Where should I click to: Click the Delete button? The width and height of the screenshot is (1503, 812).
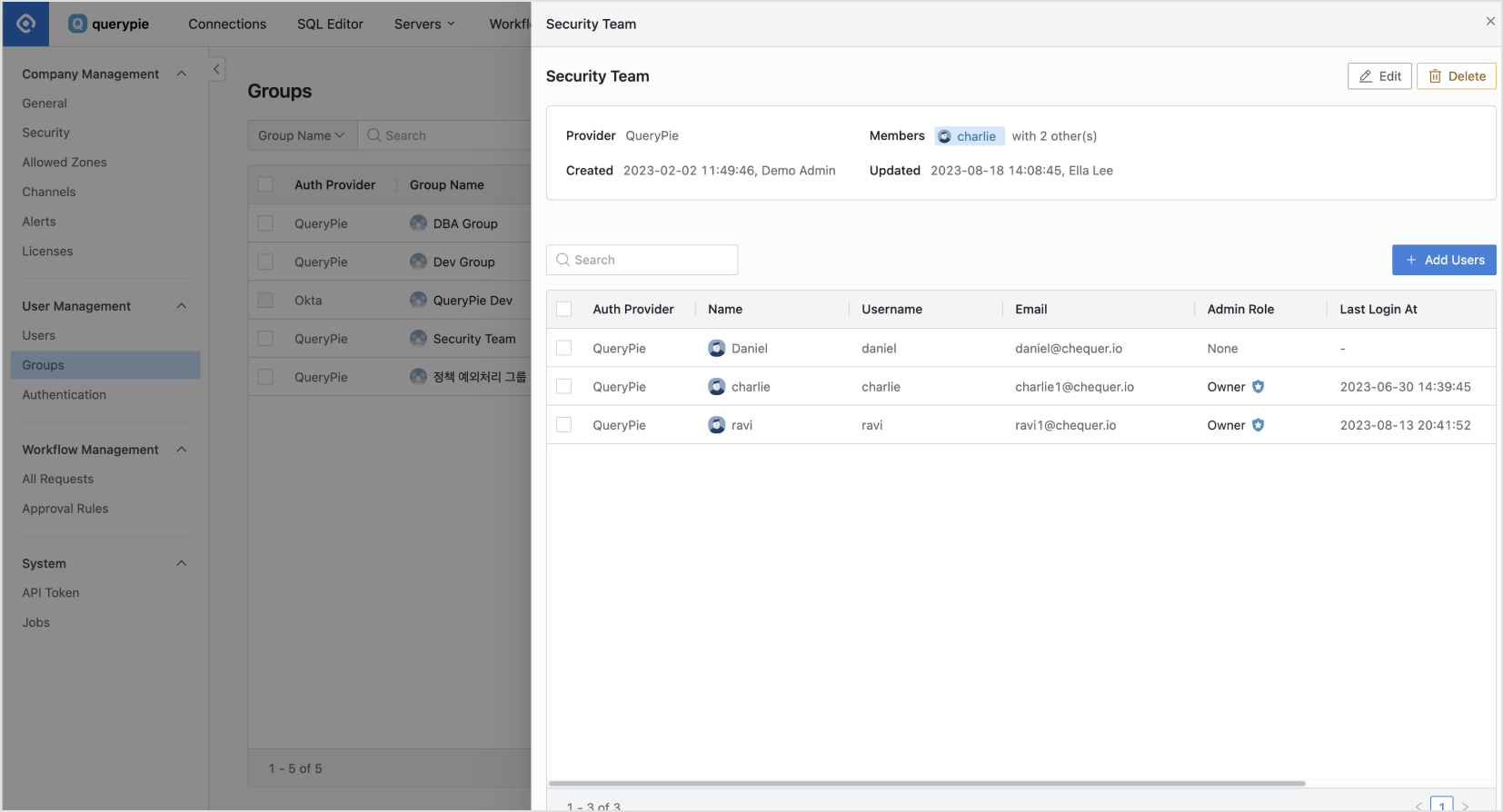(1456, 76)
